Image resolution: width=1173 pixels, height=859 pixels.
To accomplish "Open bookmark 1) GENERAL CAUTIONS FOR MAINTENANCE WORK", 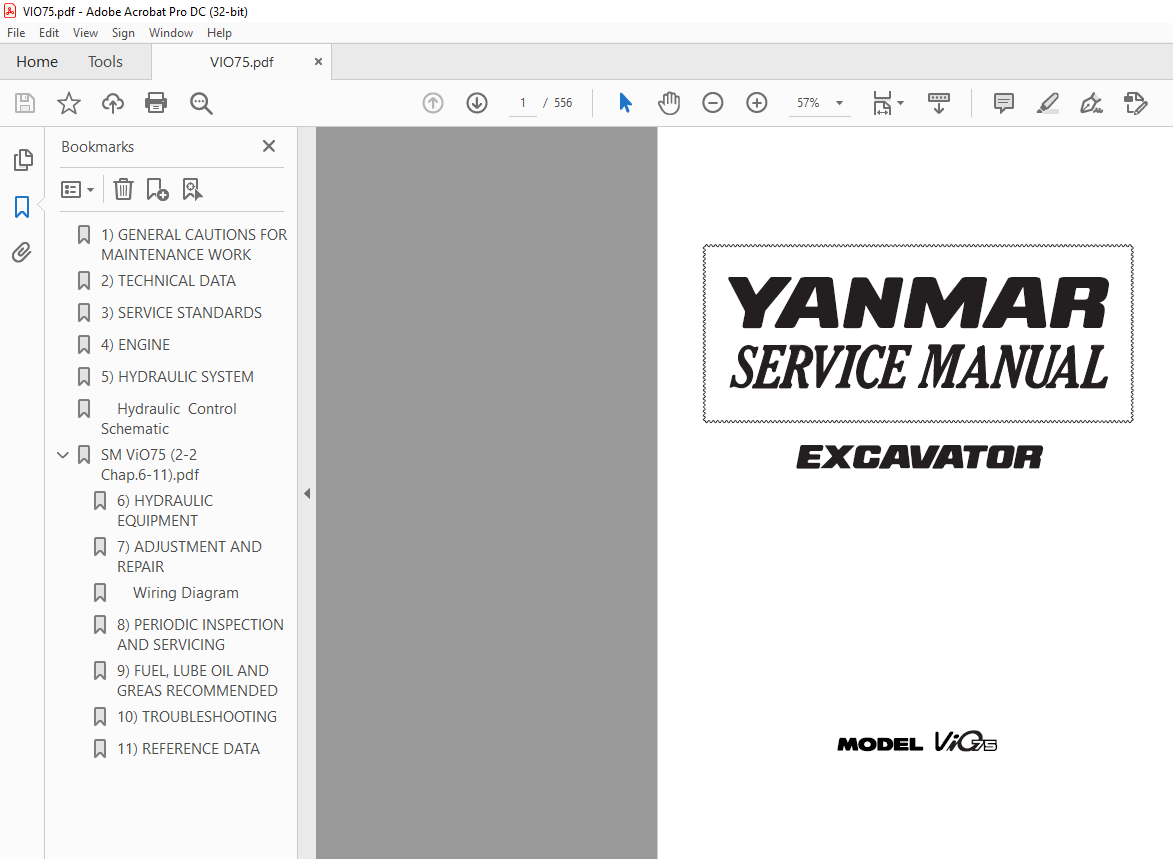I will click(x=194, y=245).
